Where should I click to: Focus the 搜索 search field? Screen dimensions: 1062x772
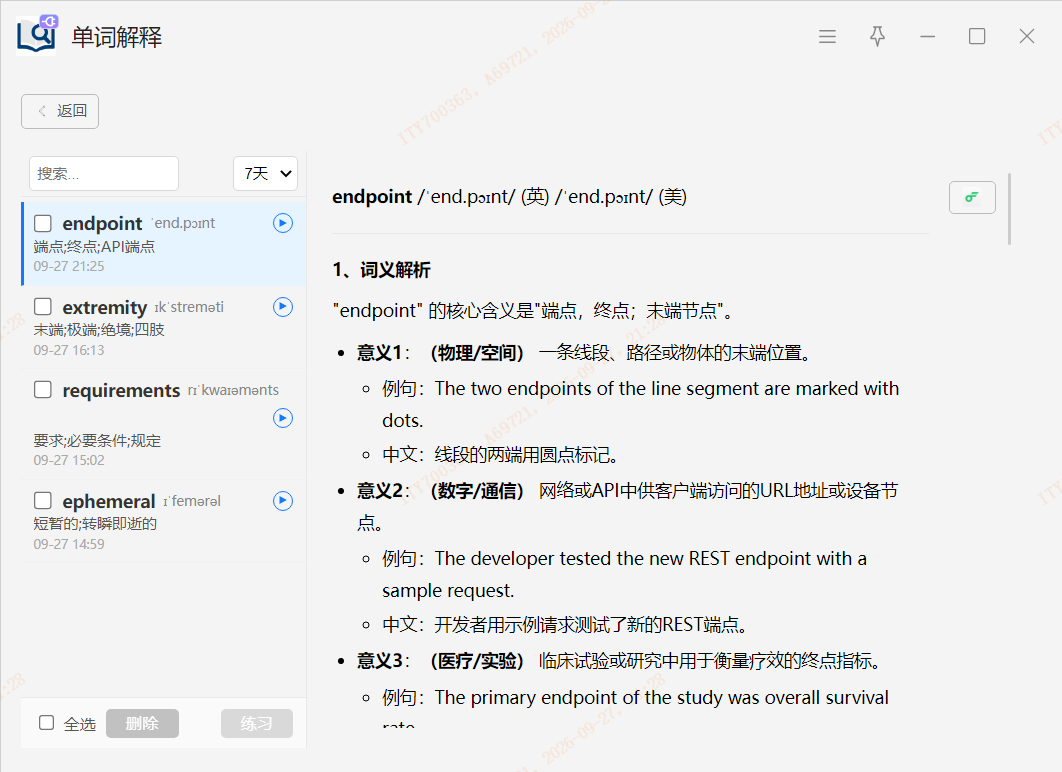tap(104, 173)
